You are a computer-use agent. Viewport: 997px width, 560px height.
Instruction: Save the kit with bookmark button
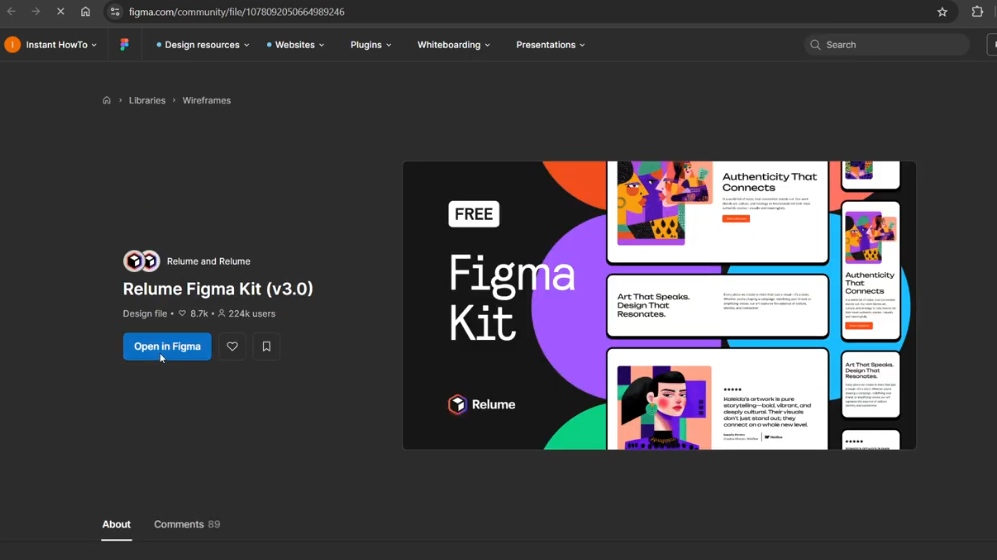266,346
